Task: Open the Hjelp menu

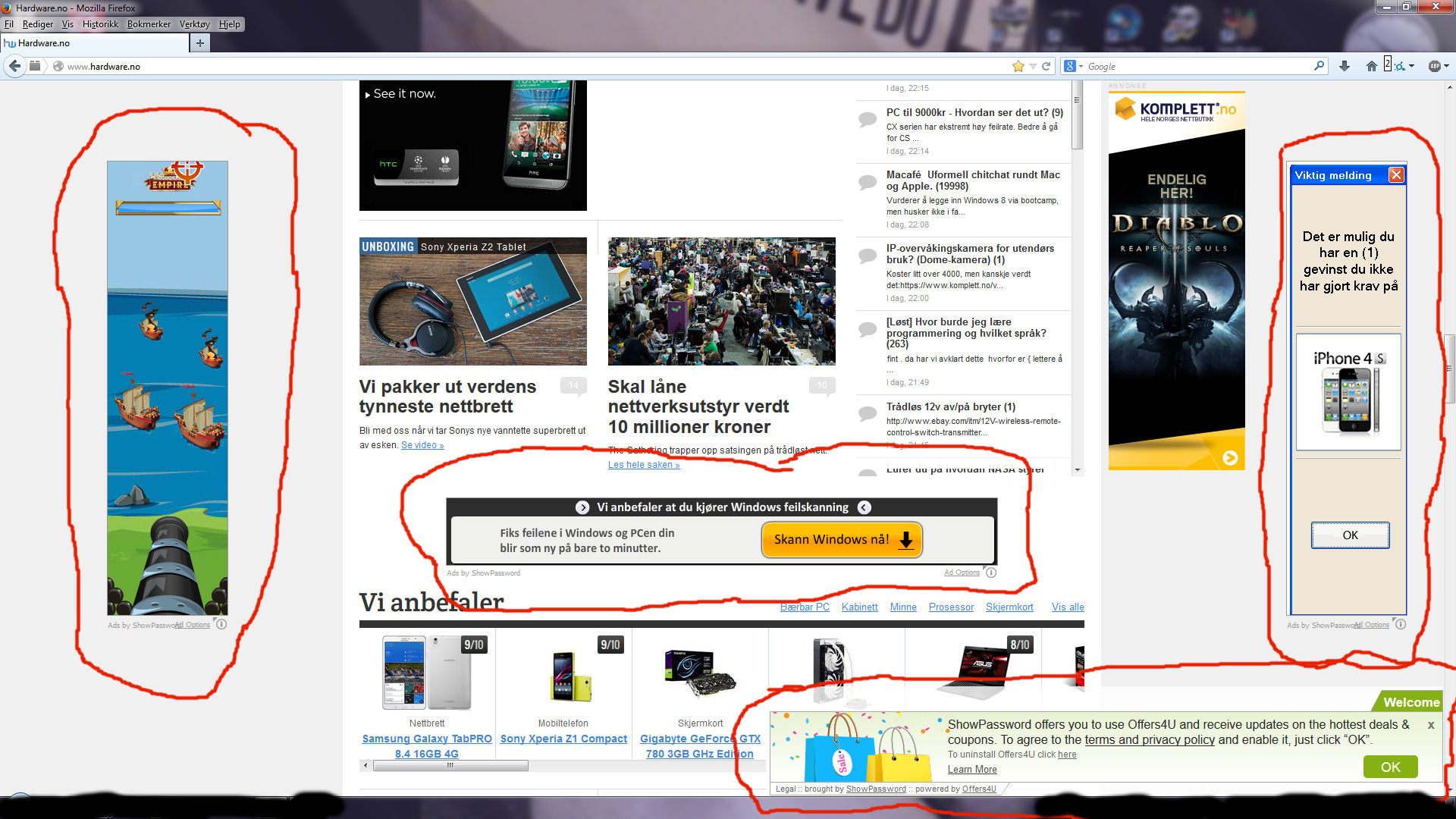Action: (x=230, y=24)
